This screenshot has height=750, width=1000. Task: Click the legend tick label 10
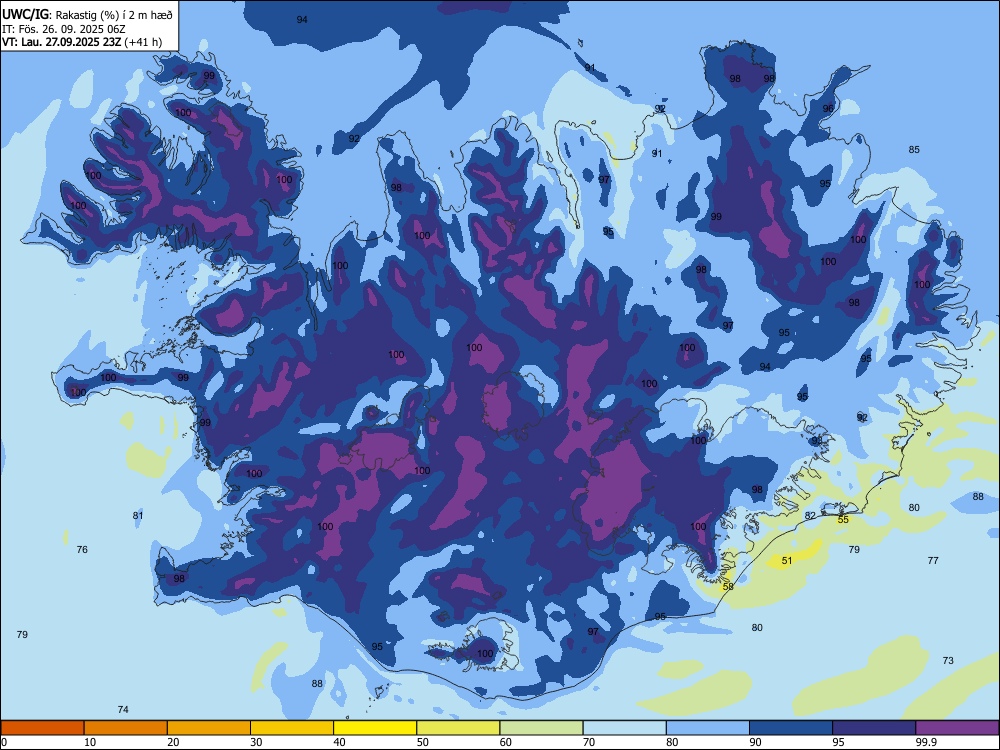point(90,742)
